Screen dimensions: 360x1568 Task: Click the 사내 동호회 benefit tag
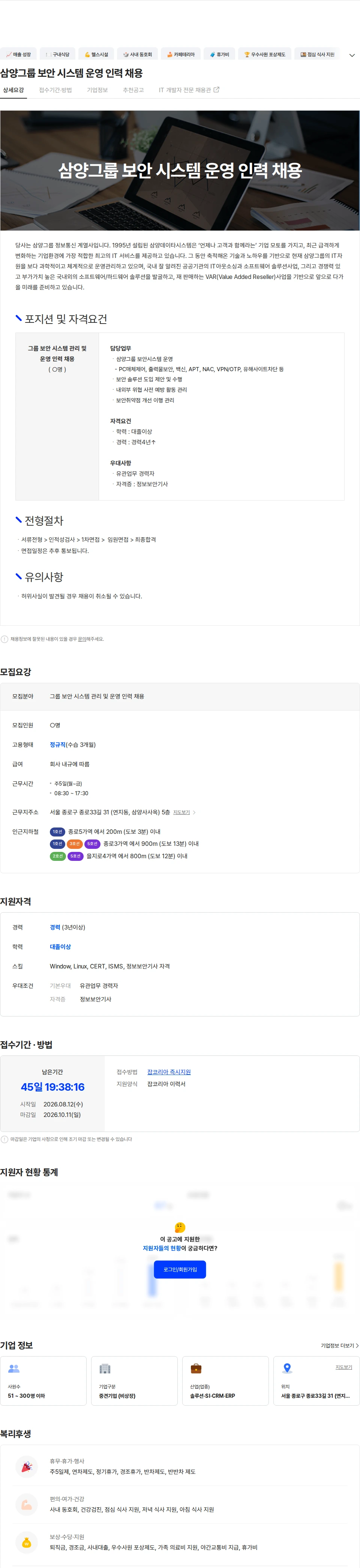point(137,54)
